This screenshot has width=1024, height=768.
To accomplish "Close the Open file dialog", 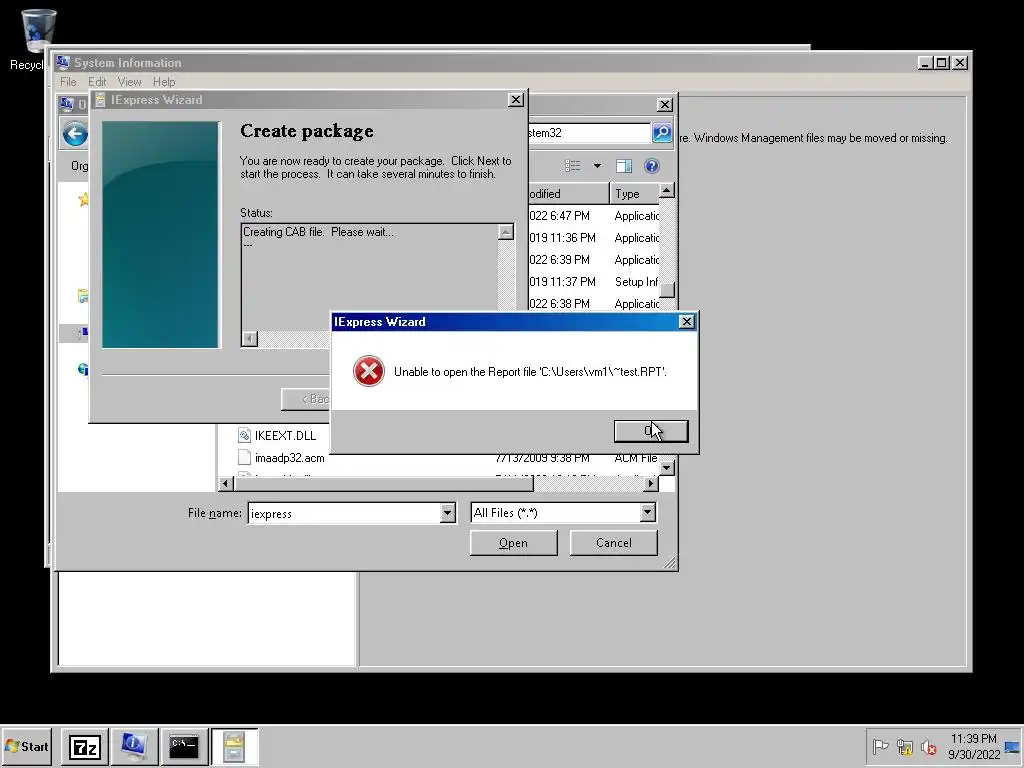I will click(x=664, y=104).
